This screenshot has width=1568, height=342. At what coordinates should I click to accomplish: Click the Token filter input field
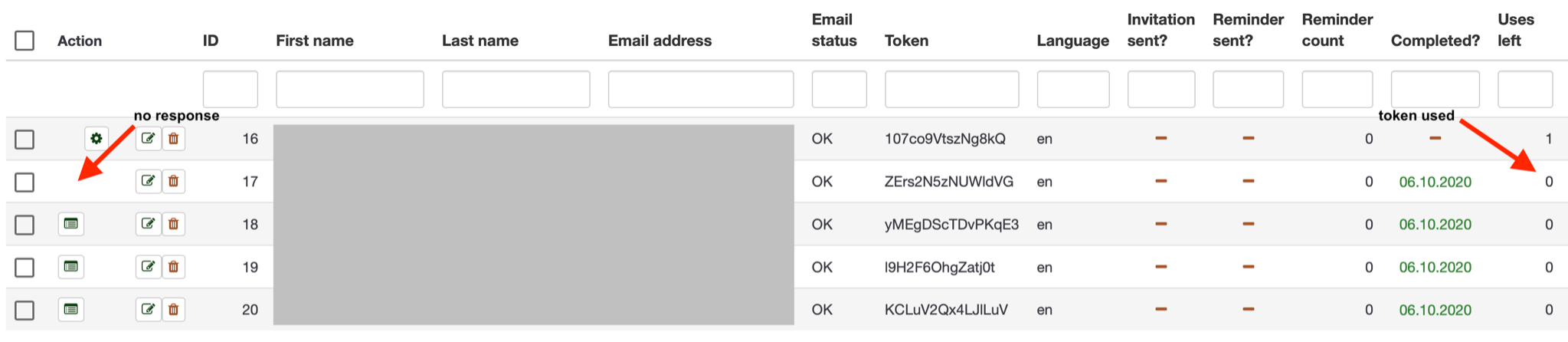point(951,90)
